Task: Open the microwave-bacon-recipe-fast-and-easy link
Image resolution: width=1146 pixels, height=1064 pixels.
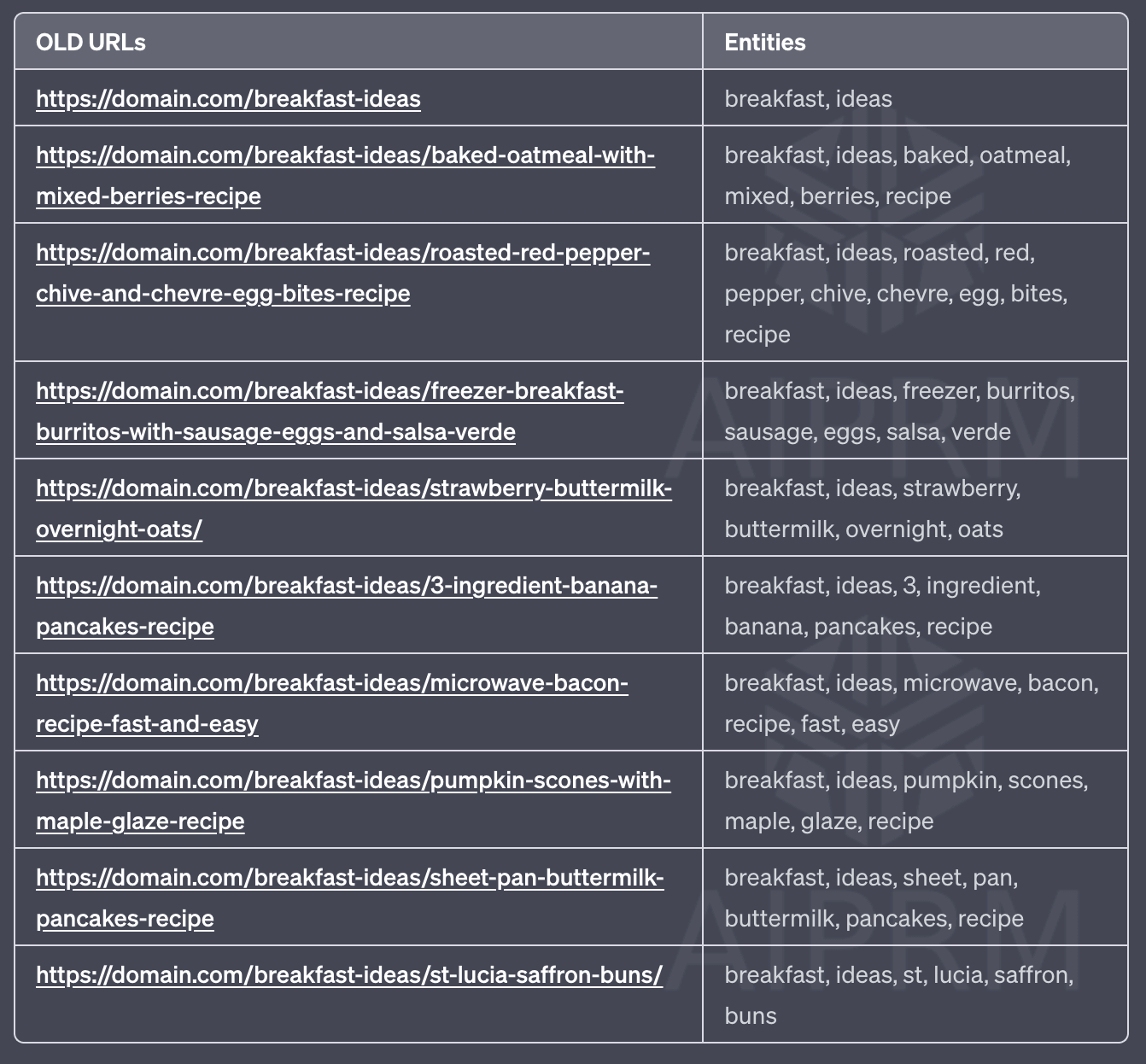Action: coord(332,704)
